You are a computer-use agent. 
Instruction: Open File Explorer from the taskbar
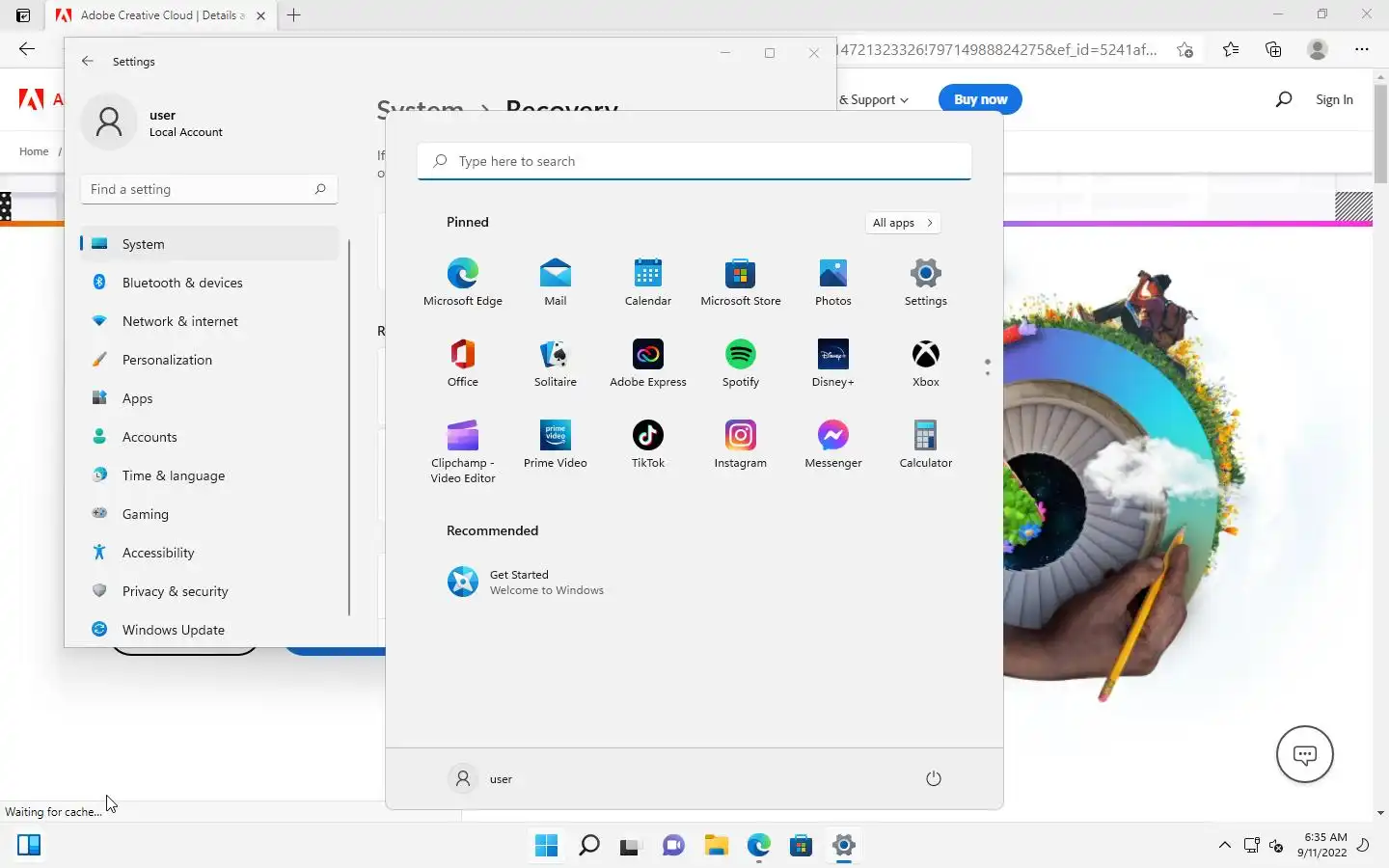click(716, 846)
